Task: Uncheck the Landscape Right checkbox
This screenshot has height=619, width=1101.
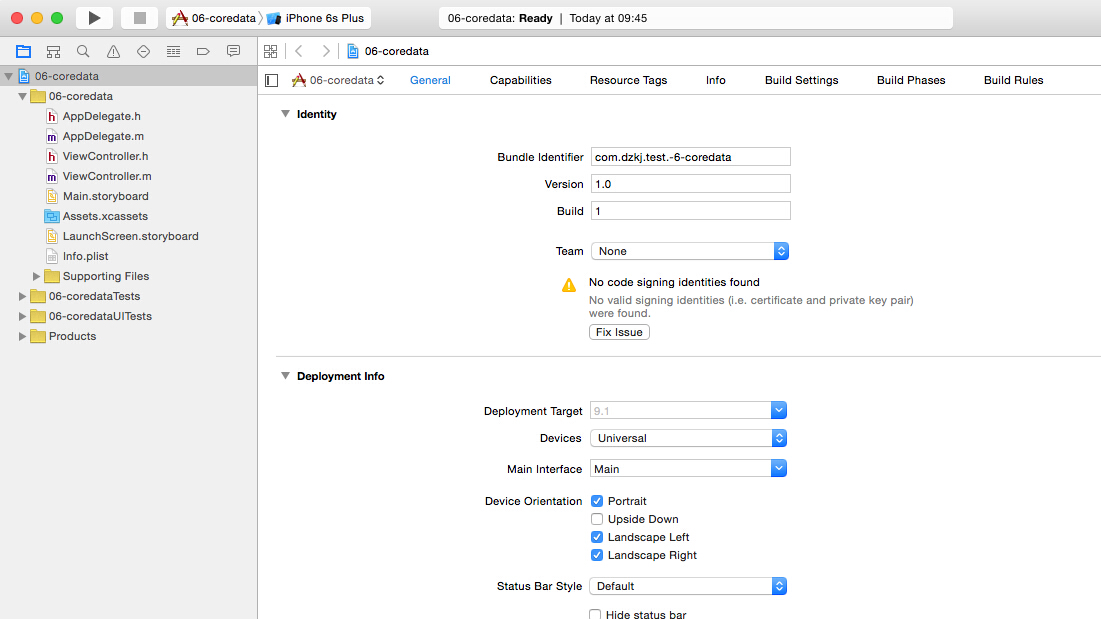Action: click(597, 555)
